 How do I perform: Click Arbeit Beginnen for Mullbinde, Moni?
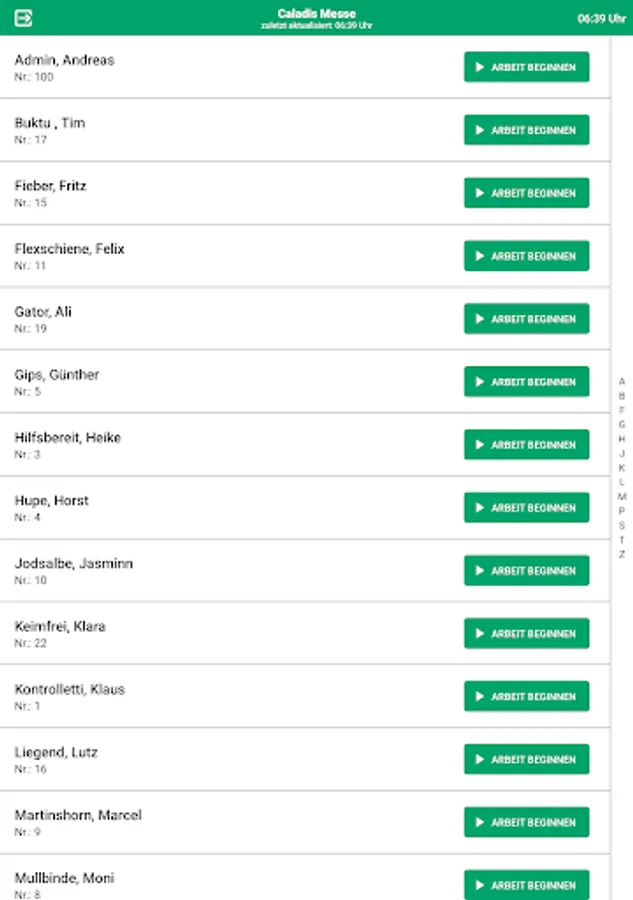[x=526, y=885]
